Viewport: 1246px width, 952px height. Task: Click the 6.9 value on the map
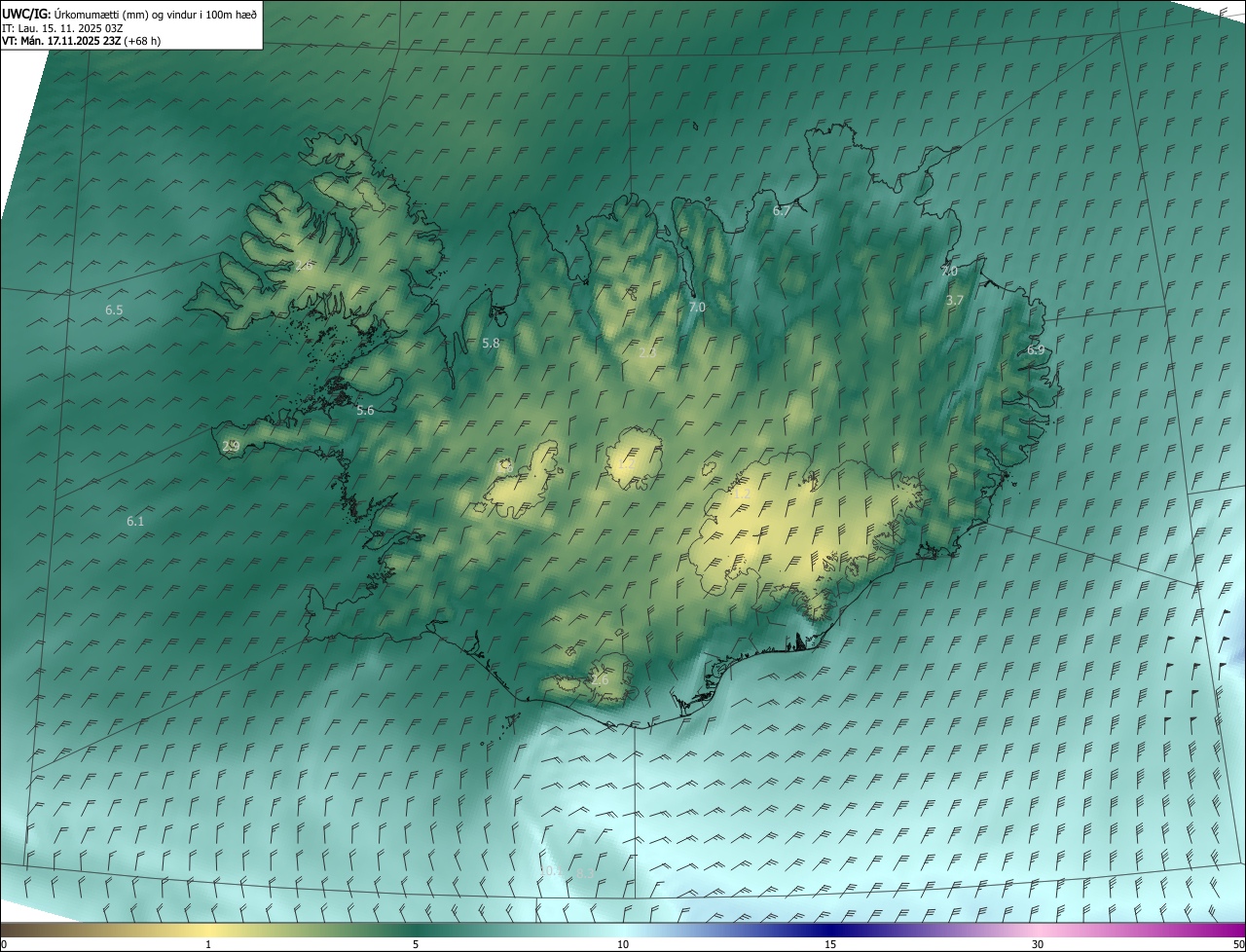pos(1036,350)
